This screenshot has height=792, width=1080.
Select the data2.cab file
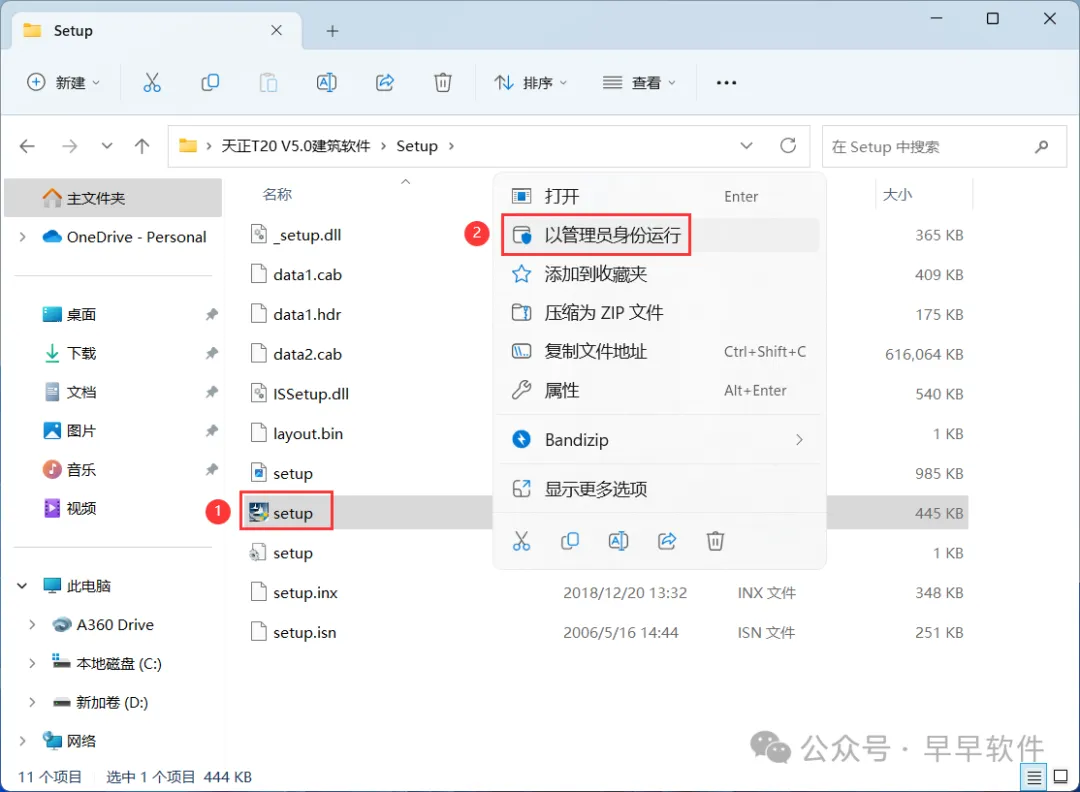297,354
